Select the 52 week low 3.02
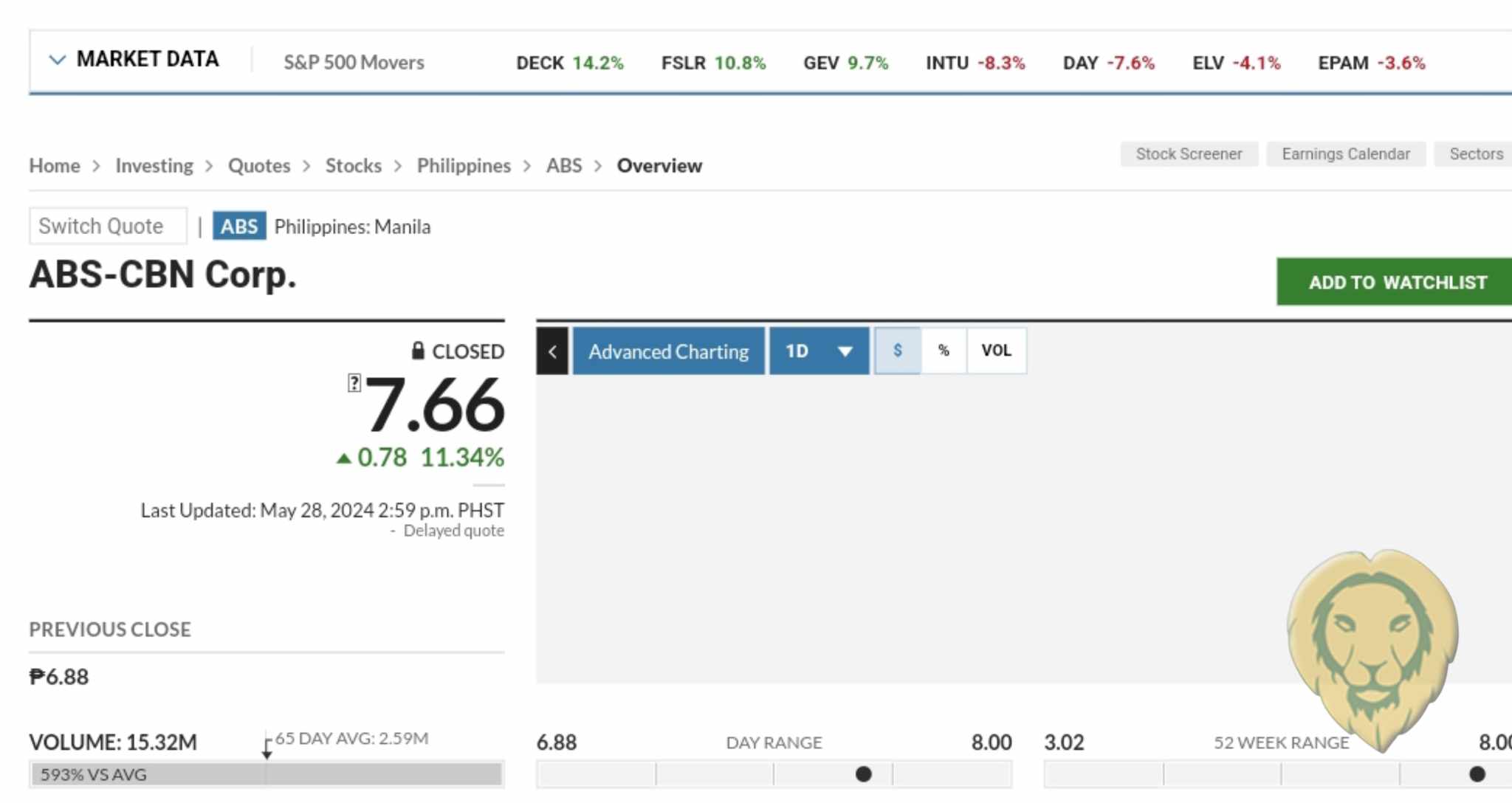This screenshot has height=803, width=1512. click(1064, 742)
